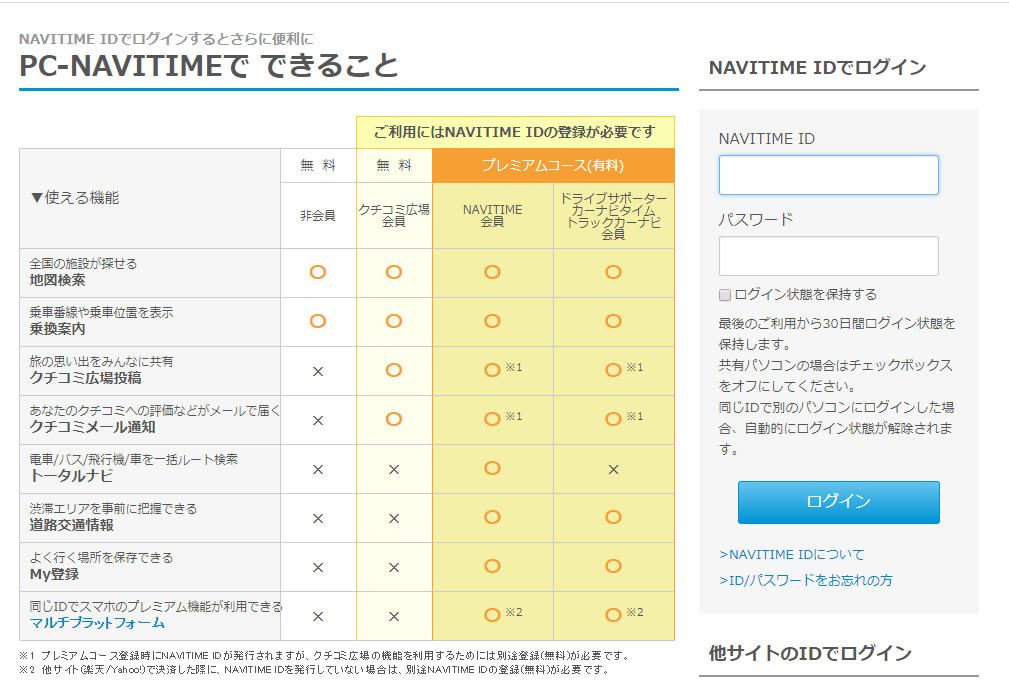This screenshot has width=1009, height=688.
Task: Enable the ログイン状態を保持する checkbox
Action: tap(725, 295)
